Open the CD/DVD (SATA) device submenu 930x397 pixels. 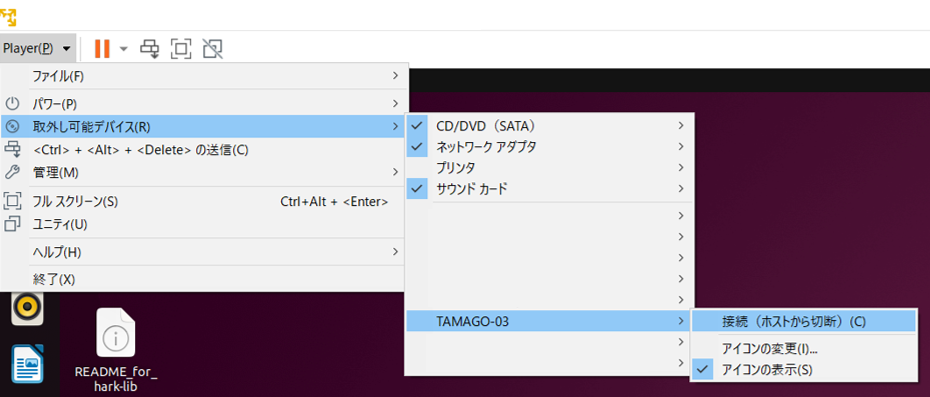549,126
